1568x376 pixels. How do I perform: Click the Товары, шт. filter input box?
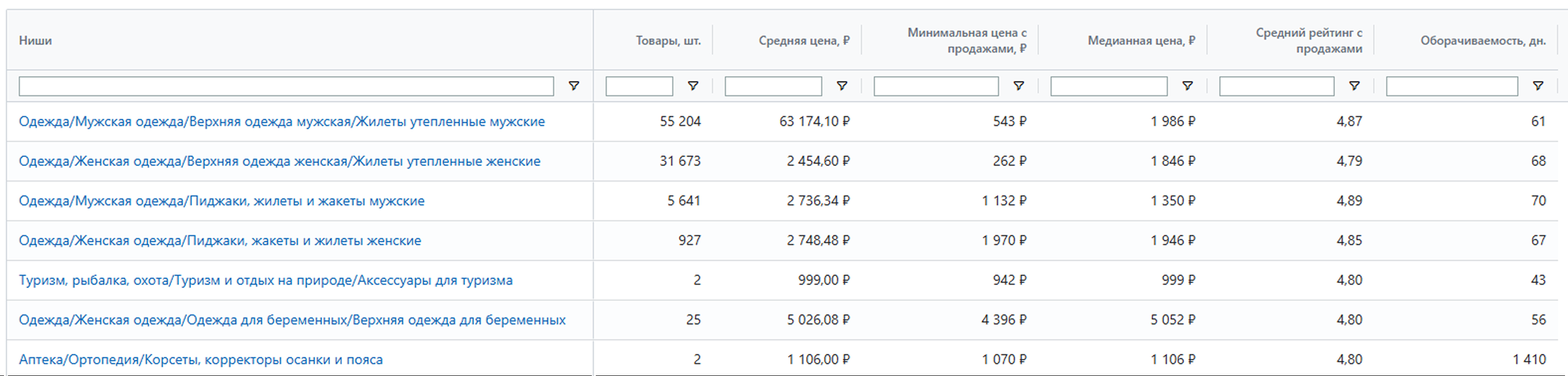(x=639, y=86)
